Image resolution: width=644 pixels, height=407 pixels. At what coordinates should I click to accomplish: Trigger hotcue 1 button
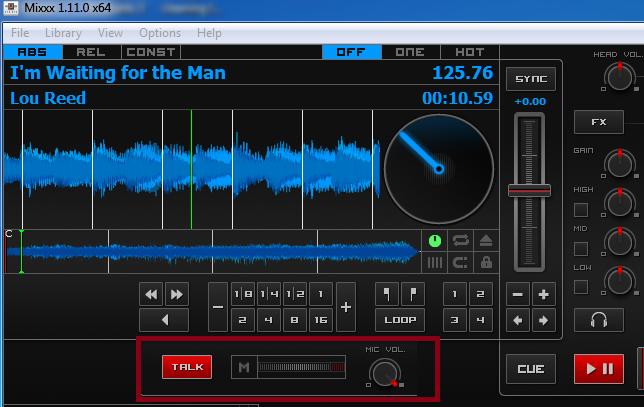click(455, 294)
